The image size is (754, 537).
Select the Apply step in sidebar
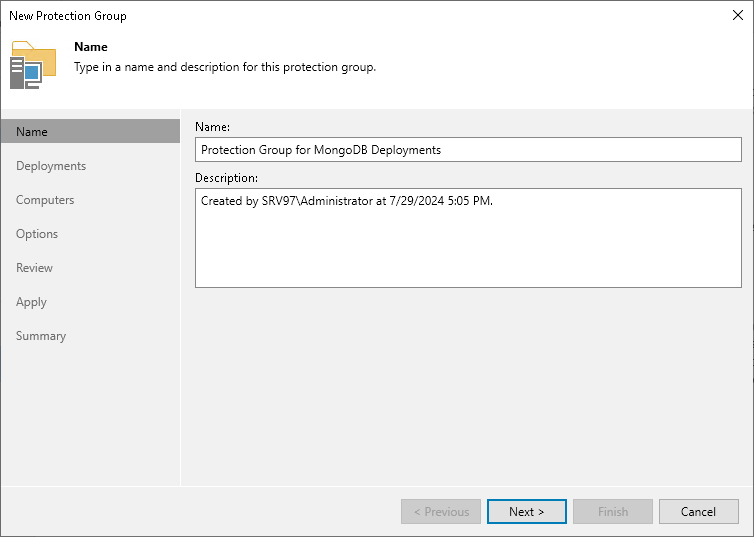click(x=31, y=302)
